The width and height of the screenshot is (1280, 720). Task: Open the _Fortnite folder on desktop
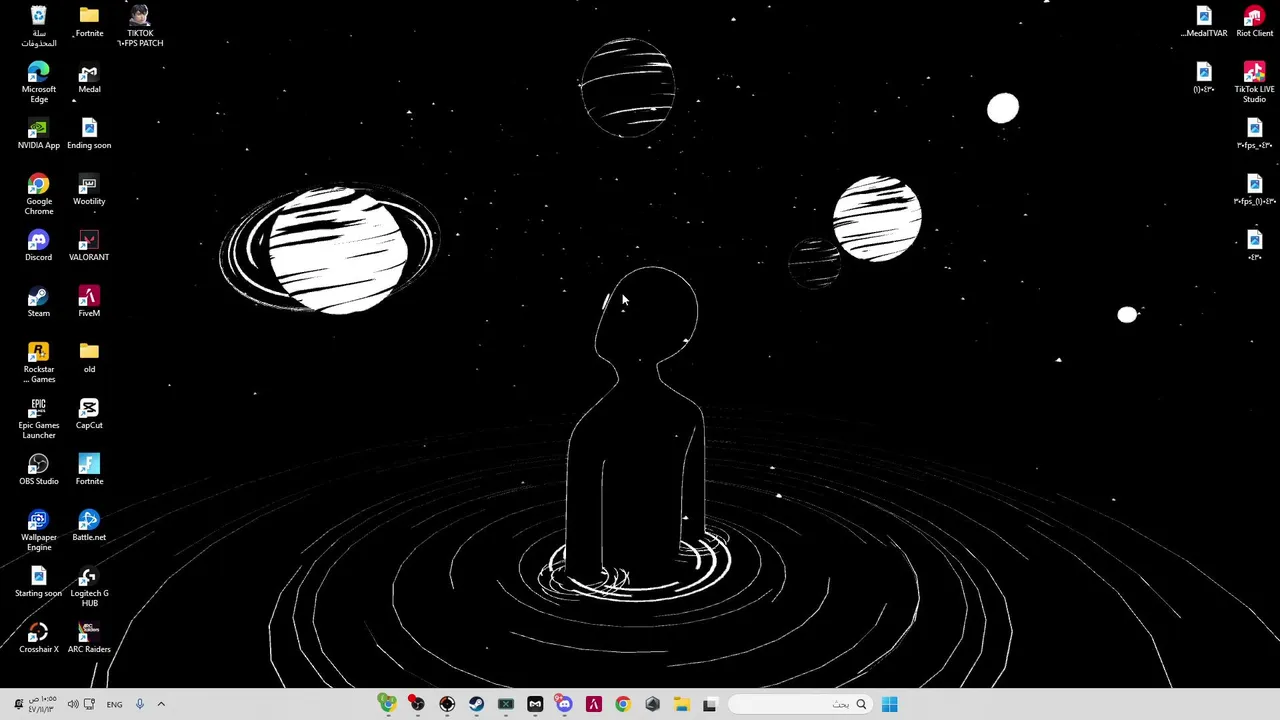pos(89,22)
